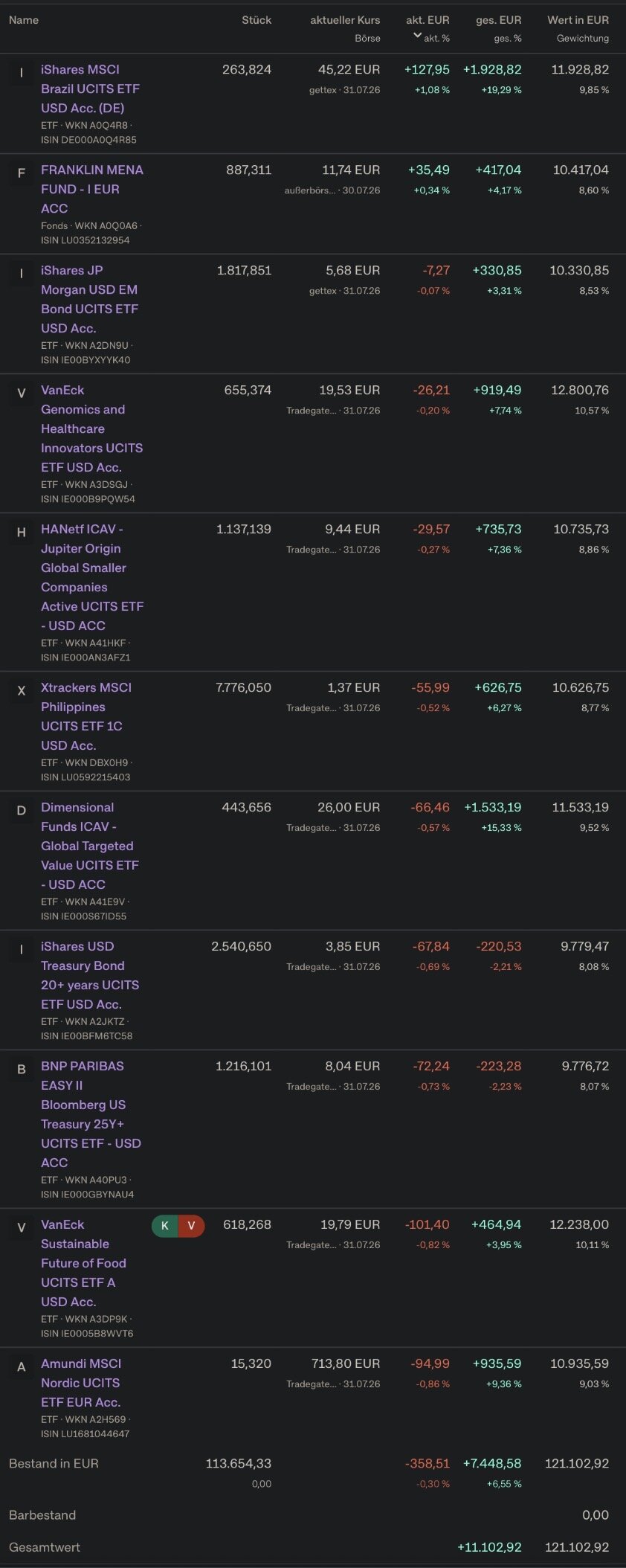
Task: Toggle sort arrow beside akt. % header
Action: click(417, 36)
